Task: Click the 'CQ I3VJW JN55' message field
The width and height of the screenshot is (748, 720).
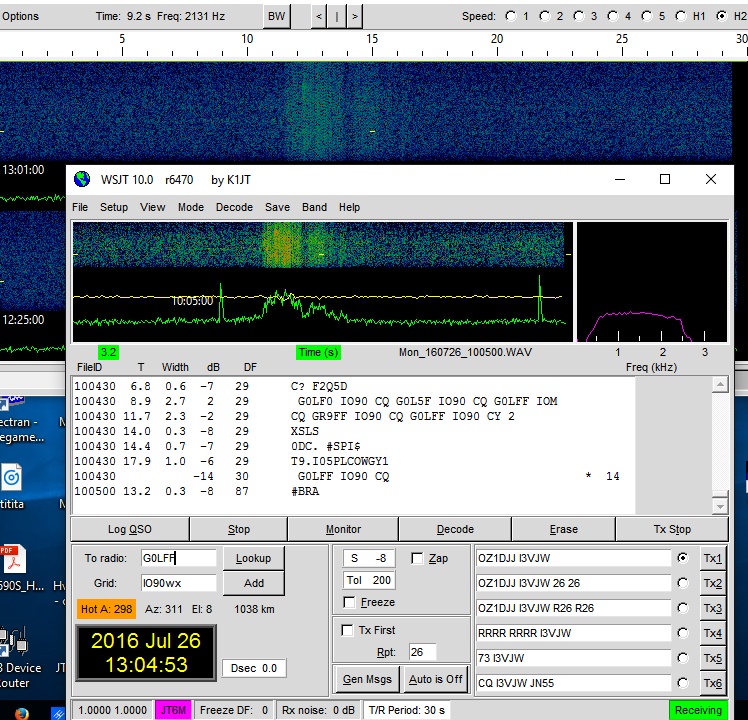Action: pyautogui.click(x=573, y=683)
